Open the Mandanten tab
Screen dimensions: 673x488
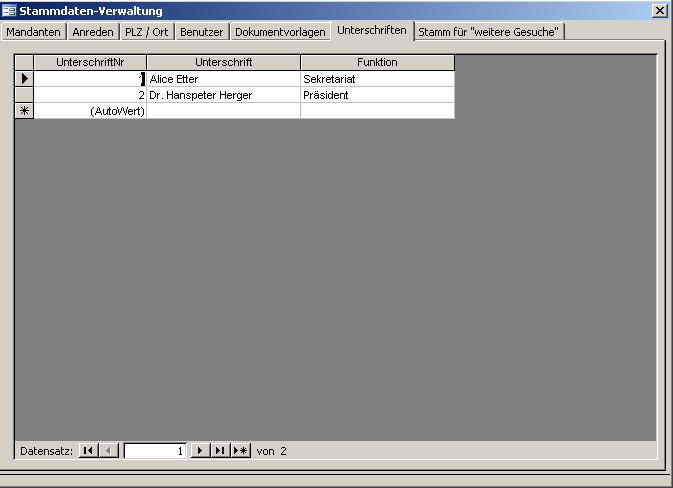coord(34,32)
